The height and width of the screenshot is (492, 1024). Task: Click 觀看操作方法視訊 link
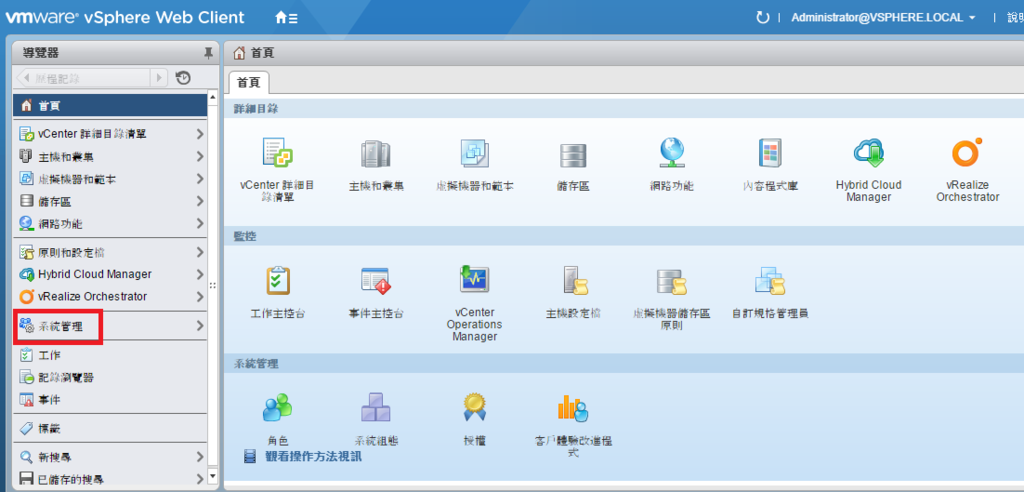pyautogui.click(x=312, y=456)
